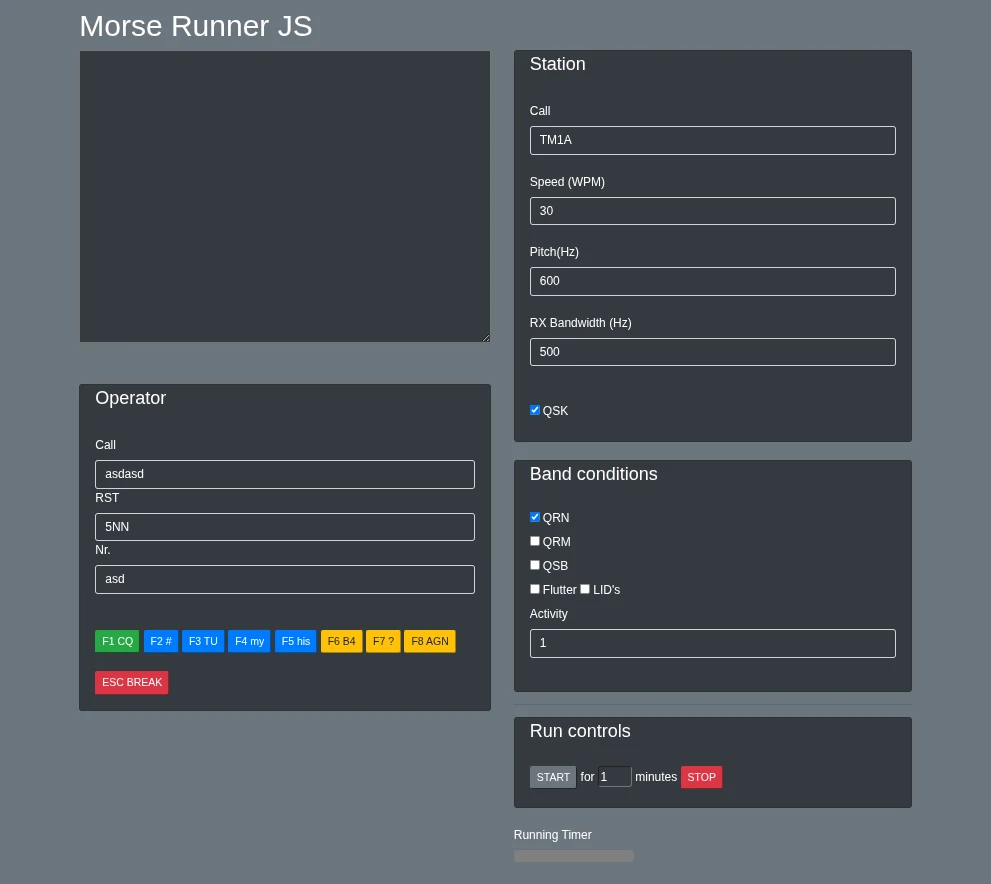Focus the Nr. input field
991x884 pixels.
pos(284,579)
